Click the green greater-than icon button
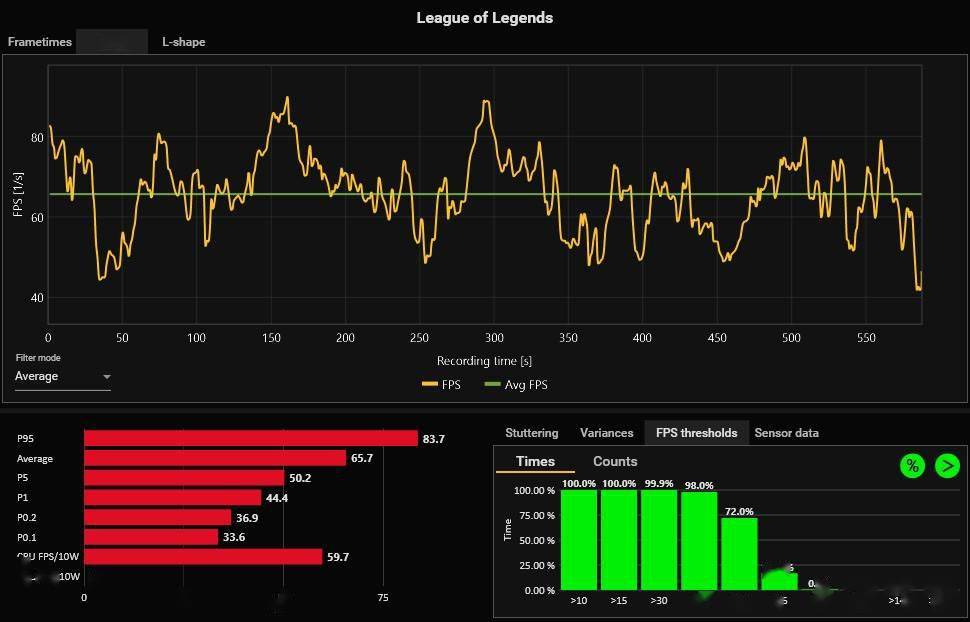Image resolution: width=970 pixels, height=622 pixels. click(x=946, y=465)
